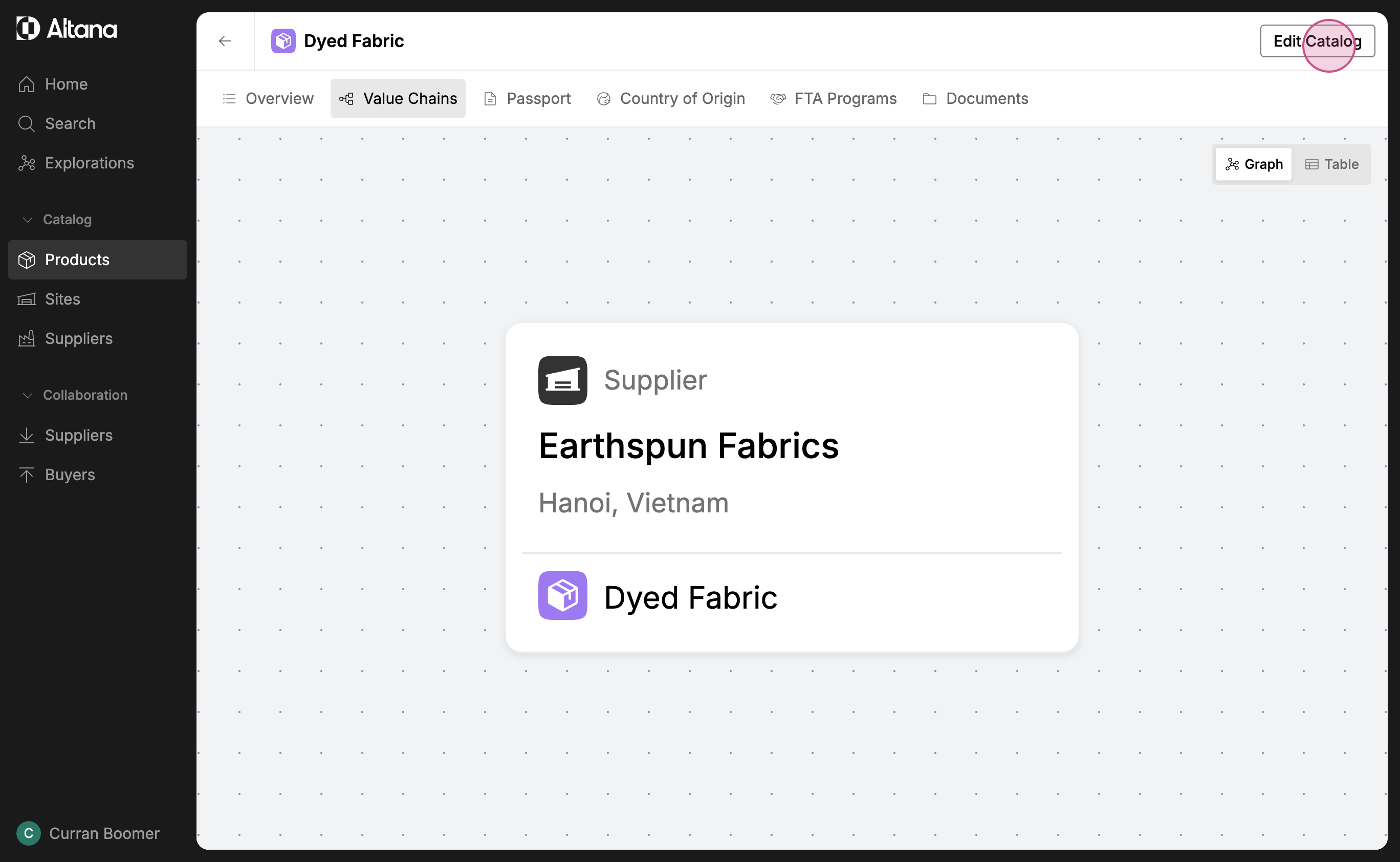This screenshot has width=1400, height=862.
Task: Collapse the Catalog section
Action: [27, 220]
